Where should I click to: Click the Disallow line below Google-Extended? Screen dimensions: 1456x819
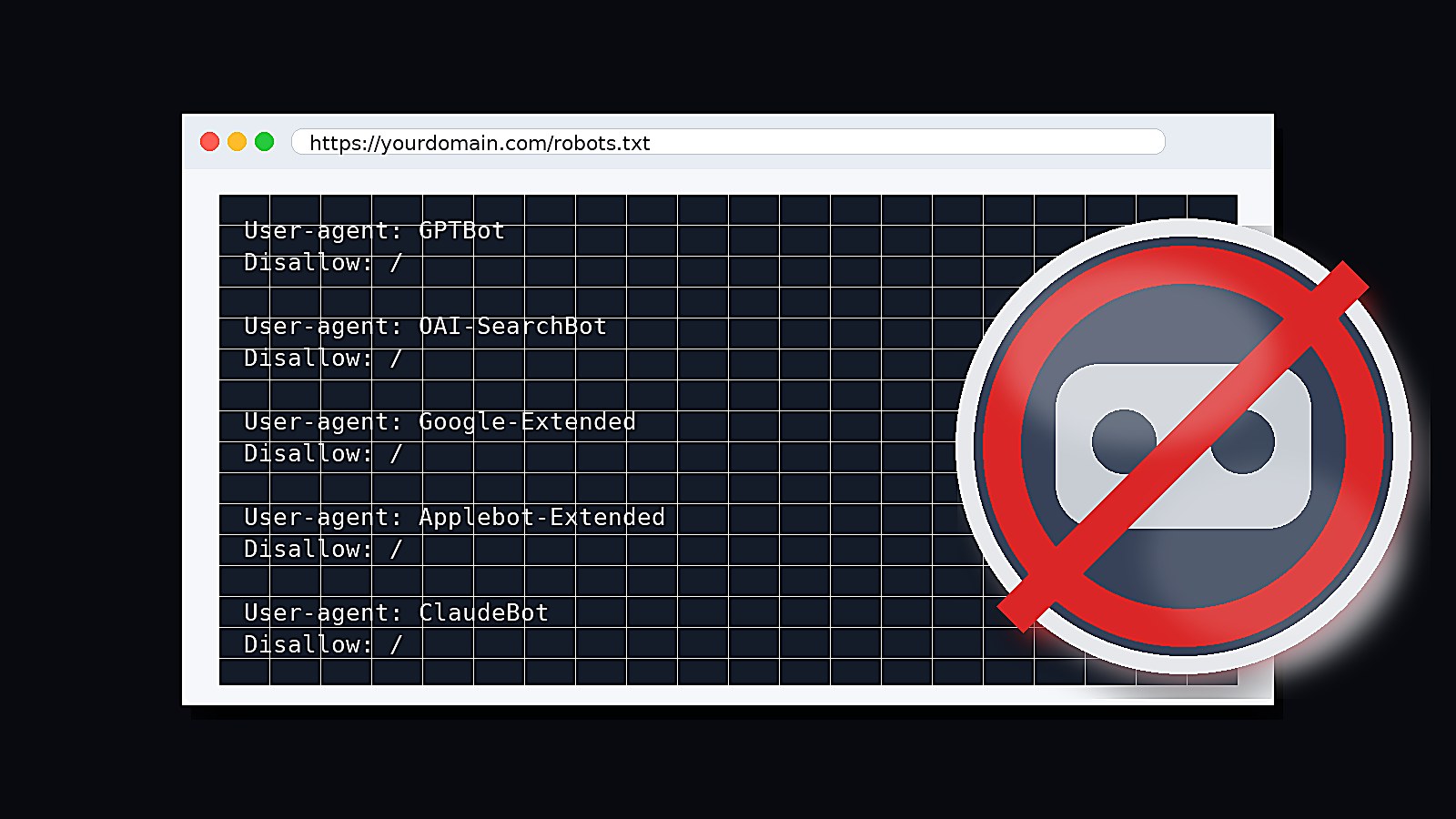coord(322,454)
